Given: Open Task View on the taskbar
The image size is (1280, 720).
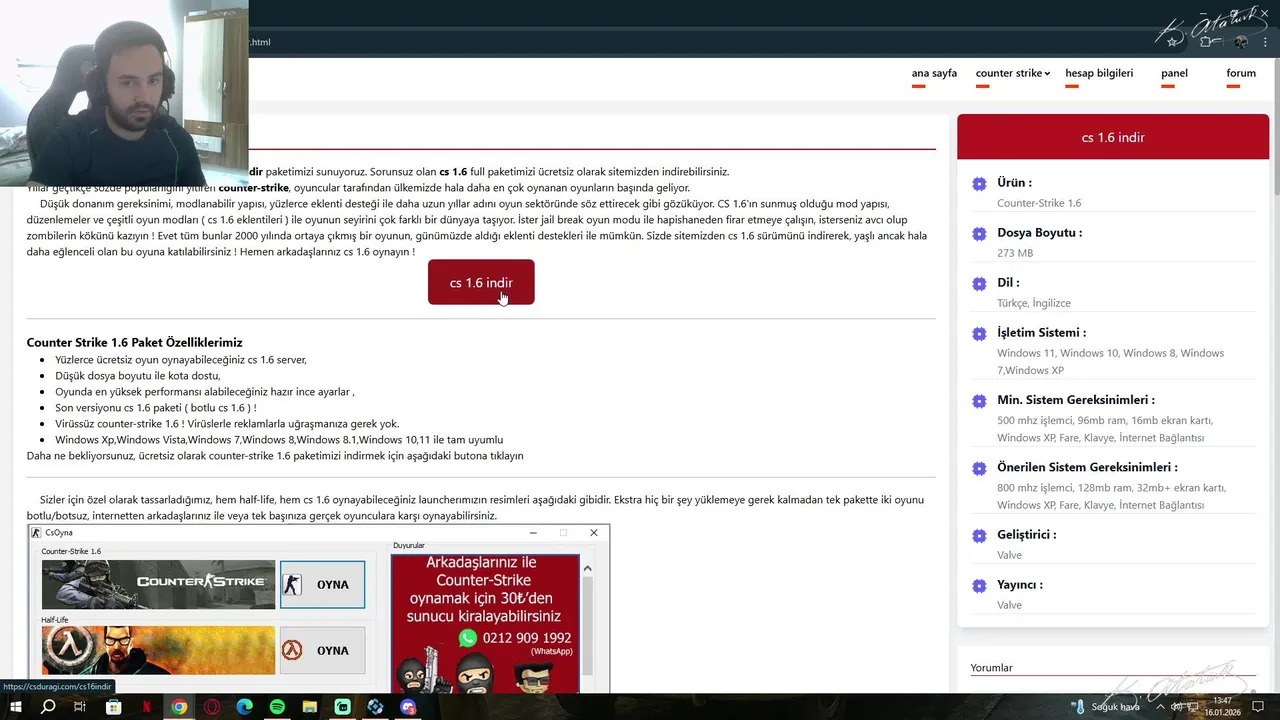Looking at the screenshot, I should [x=80, y=707].
